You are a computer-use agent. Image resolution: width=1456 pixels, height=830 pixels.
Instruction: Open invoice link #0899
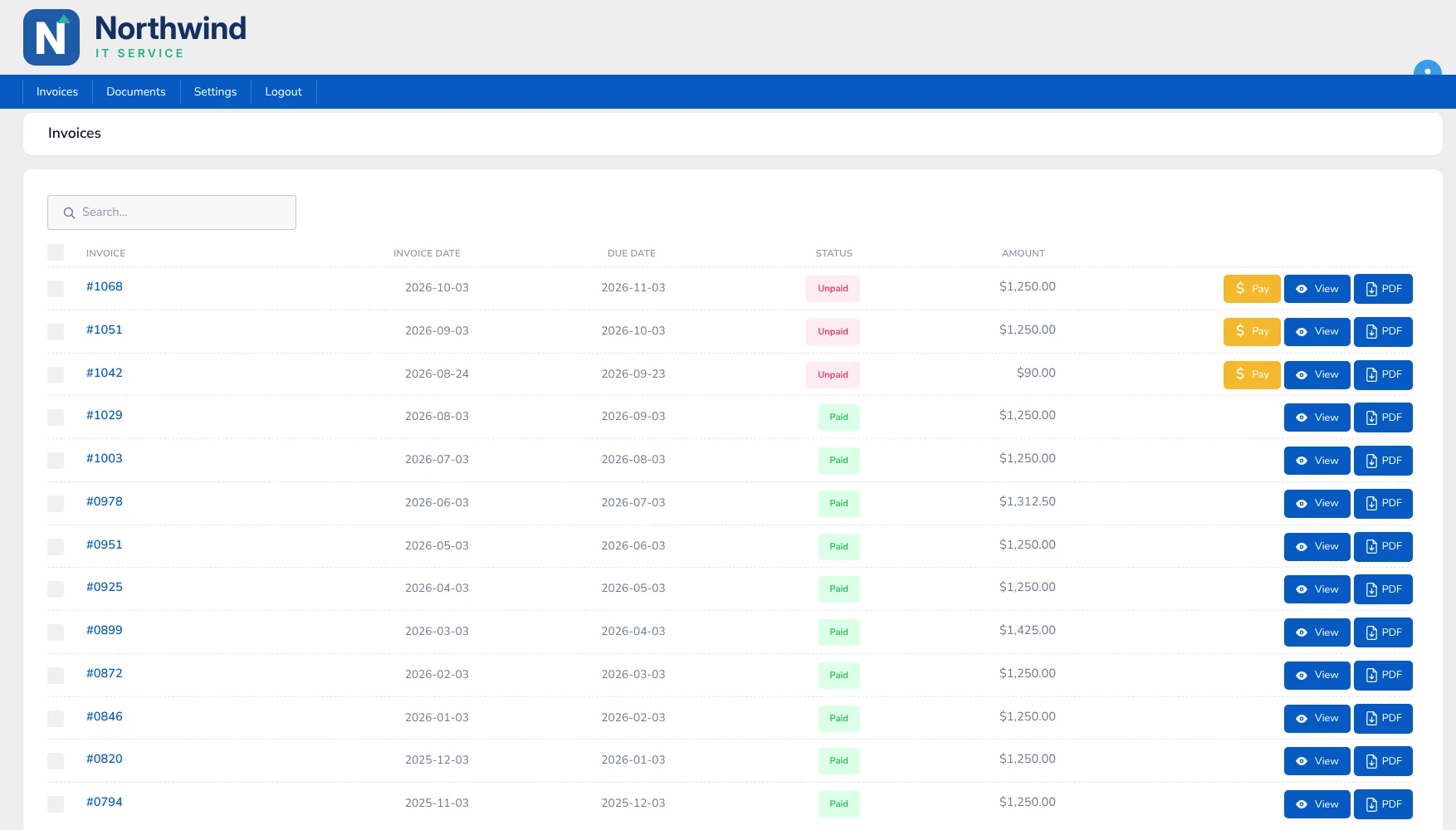105,630
